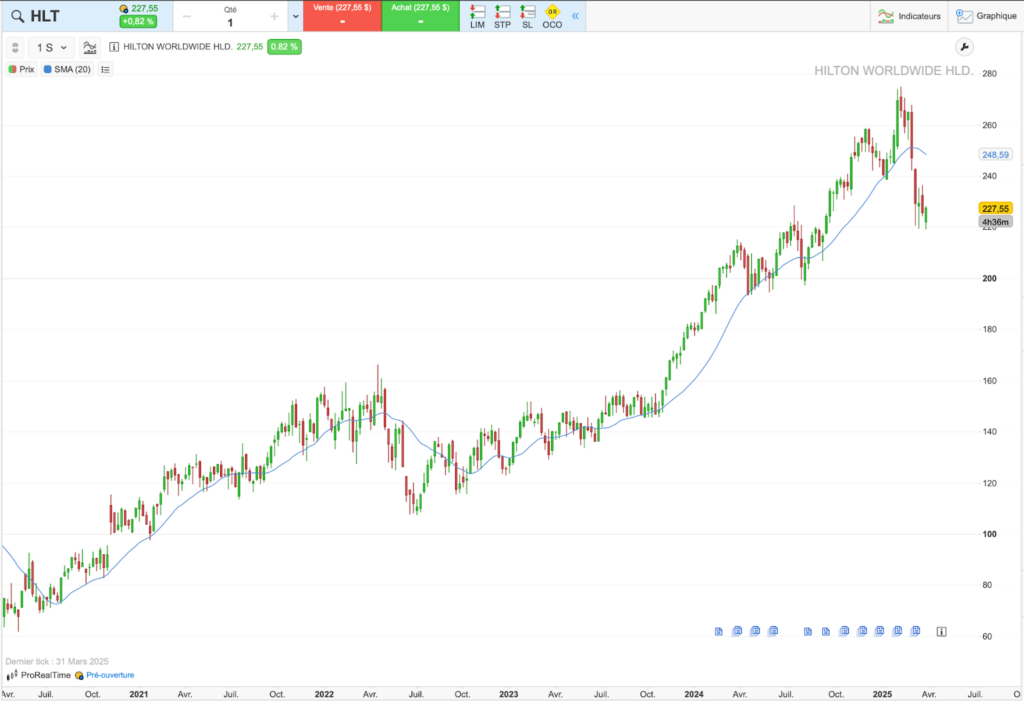Screen dimensions: 1024x701
Task: Select the STP stop order icon
Action: click(x=502, y=16)
